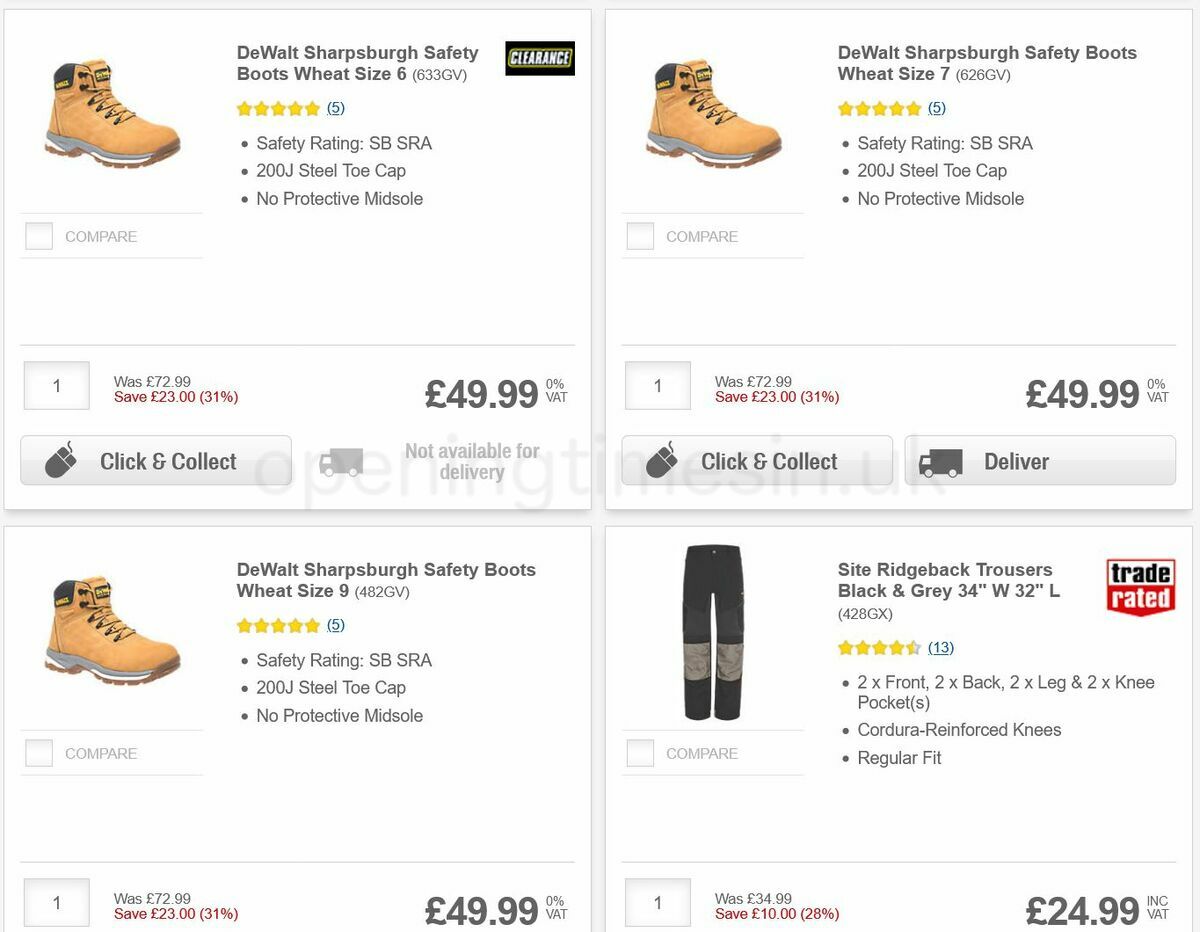
Task: Open the 13 reviews link for trousers
Action: coord(940,648)
